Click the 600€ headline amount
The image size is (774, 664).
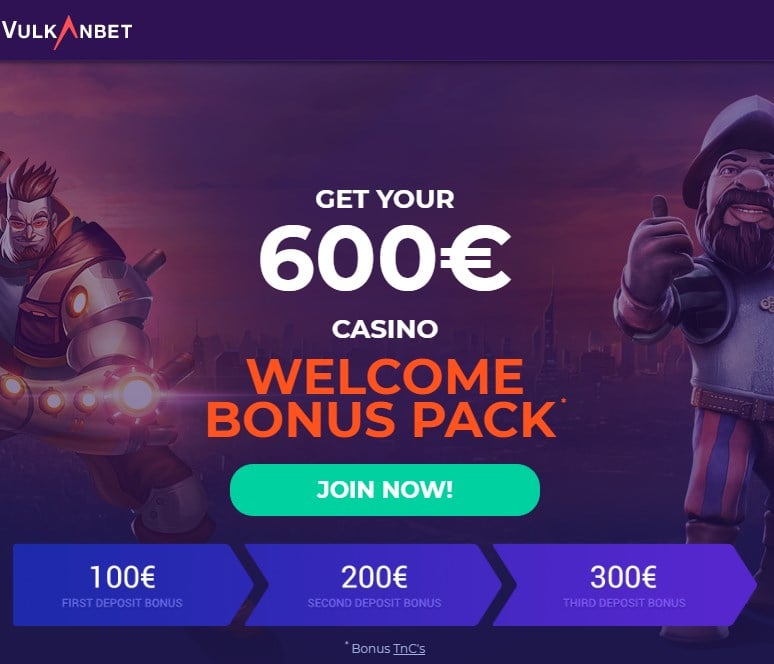(x=385, y=259)
